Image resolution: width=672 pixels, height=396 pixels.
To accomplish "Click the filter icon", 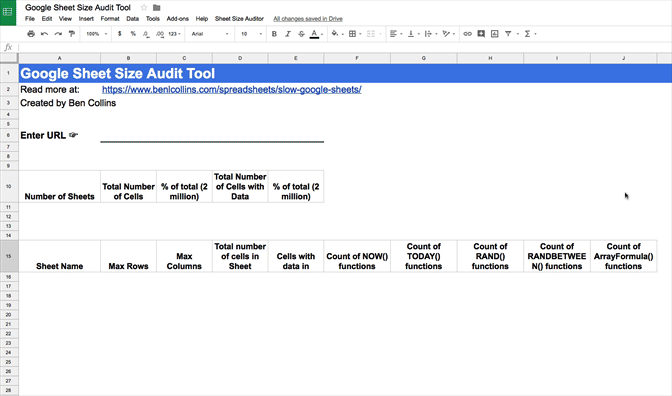I will pos(508,34).
